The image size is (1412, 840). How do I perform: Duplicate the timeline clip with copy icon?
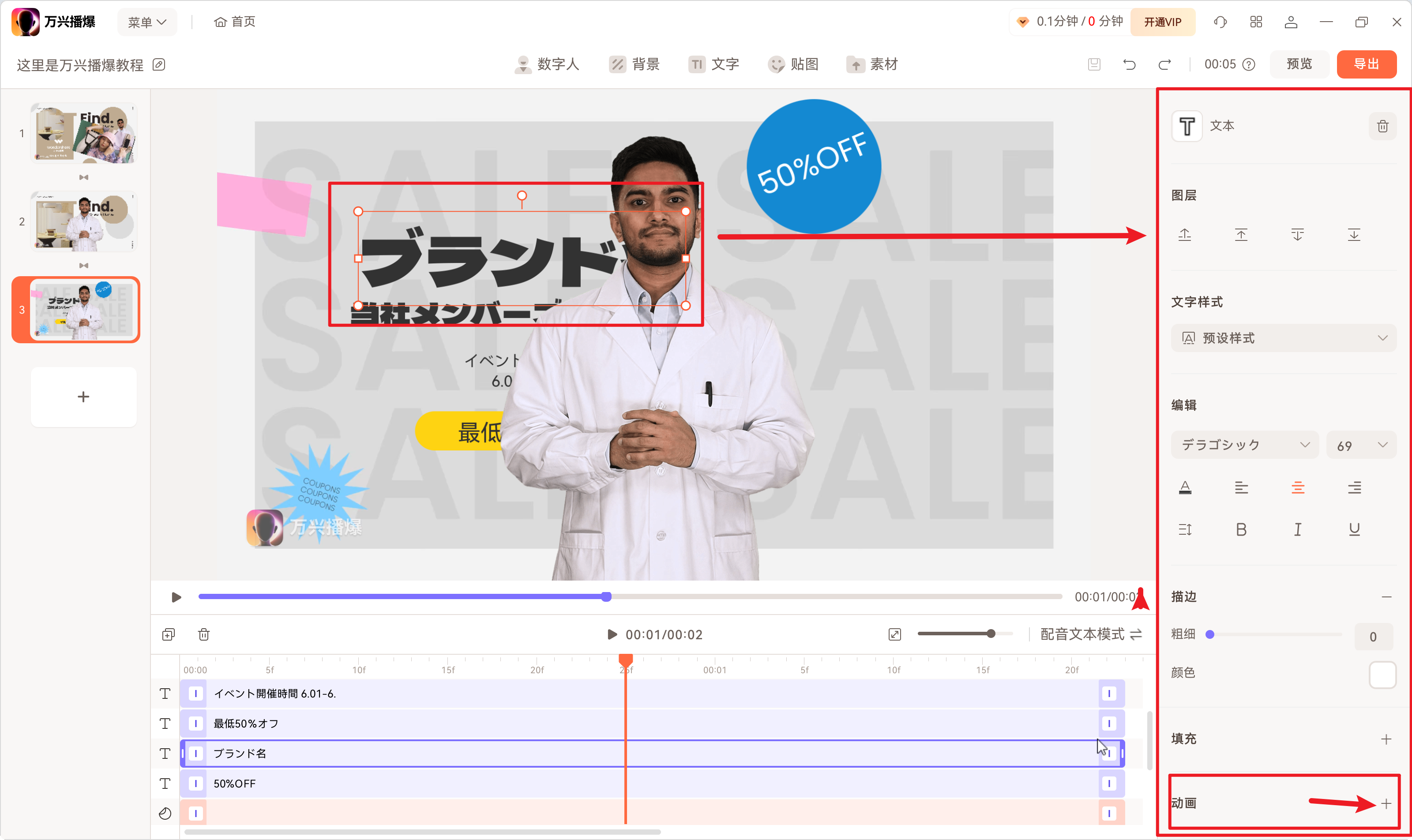click(x=168, y=634)
